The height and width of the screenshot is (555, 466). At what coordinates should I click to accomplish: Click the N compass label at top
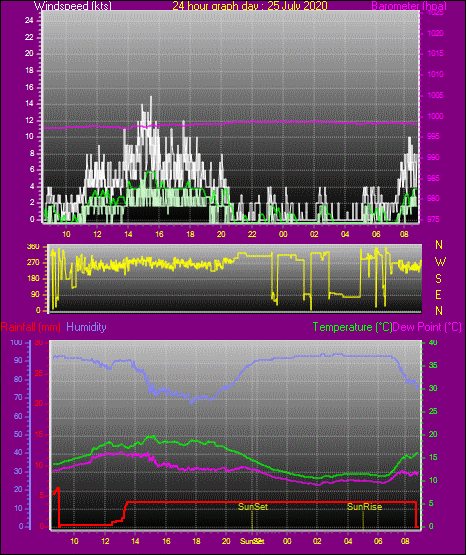point(439,245)
